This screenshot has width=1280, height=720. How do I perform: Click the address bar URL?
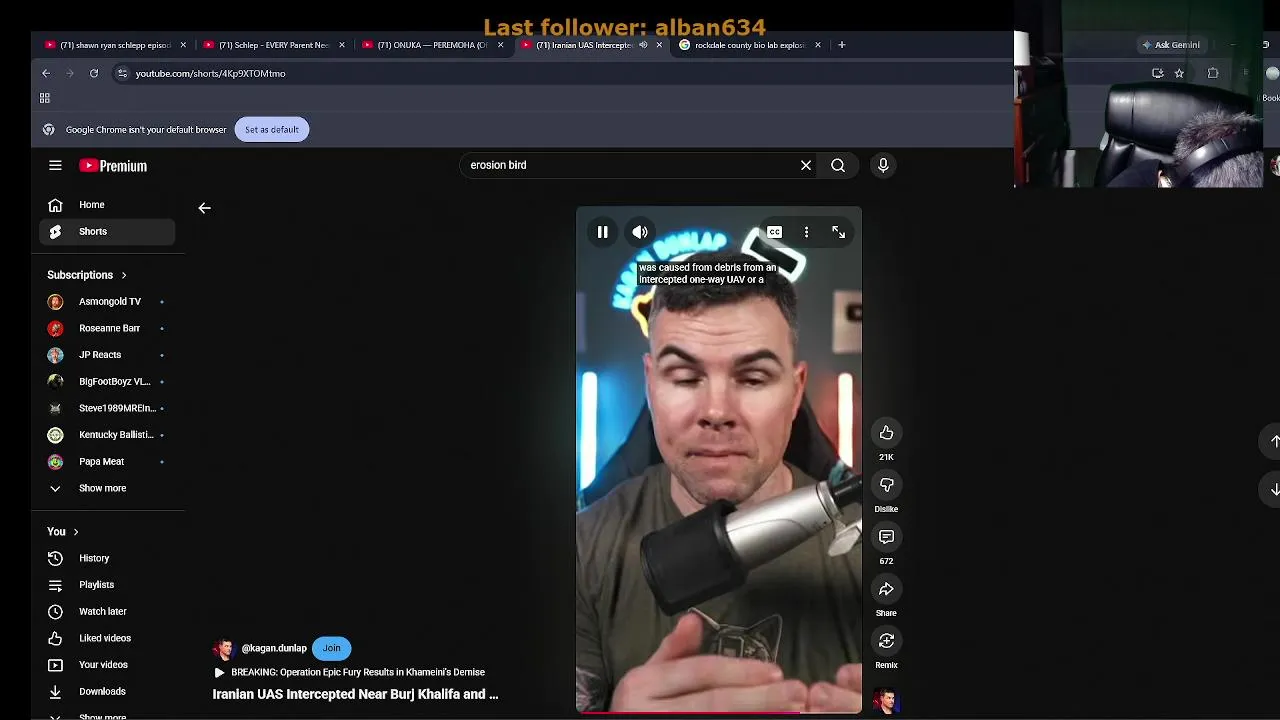(210, 73)
